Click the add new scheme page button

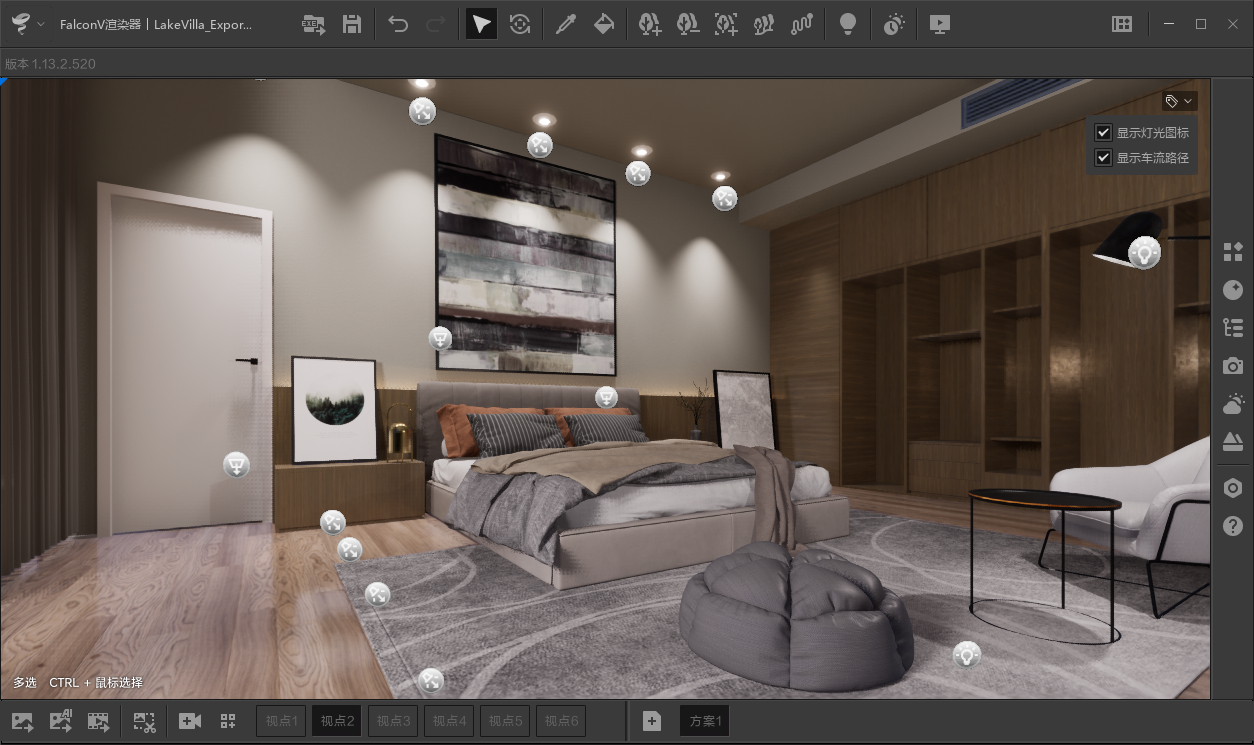652,721
